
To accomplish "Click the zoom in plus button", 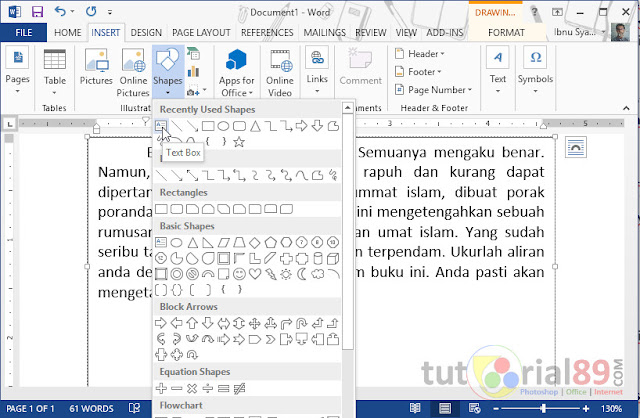I will click(x=586, y=409).
